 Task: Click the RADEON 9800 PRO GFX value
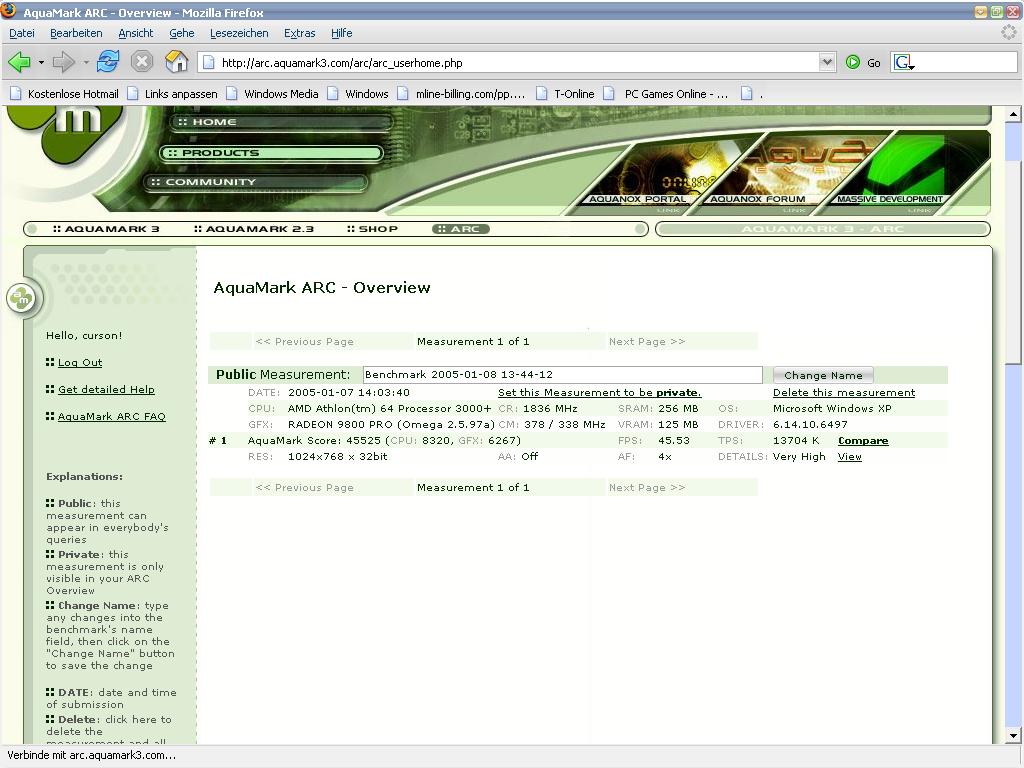(391, 424)
